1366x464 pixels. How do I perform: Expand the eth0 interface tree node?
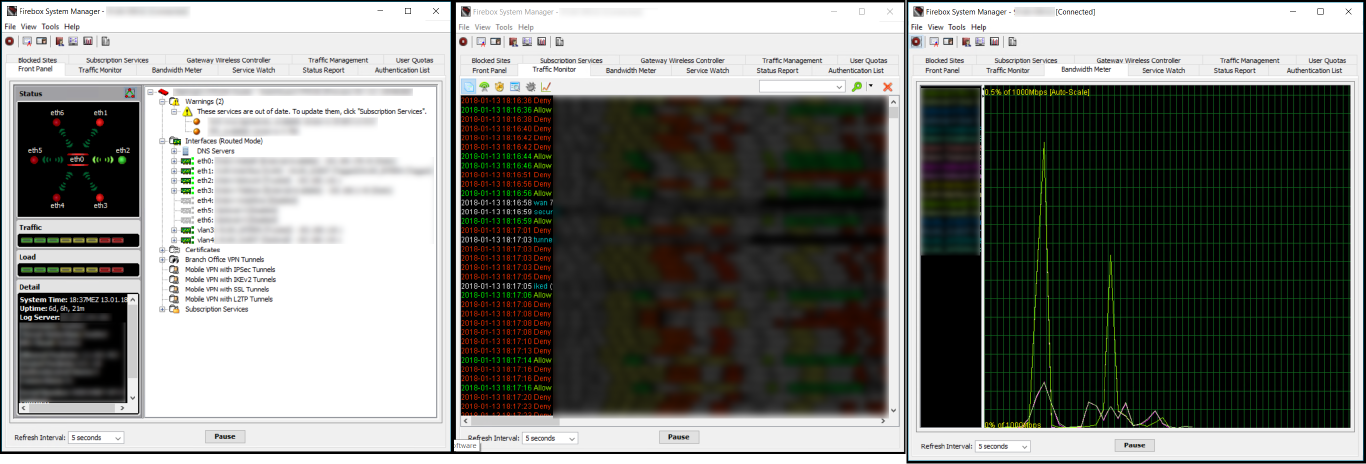(174, 161)
